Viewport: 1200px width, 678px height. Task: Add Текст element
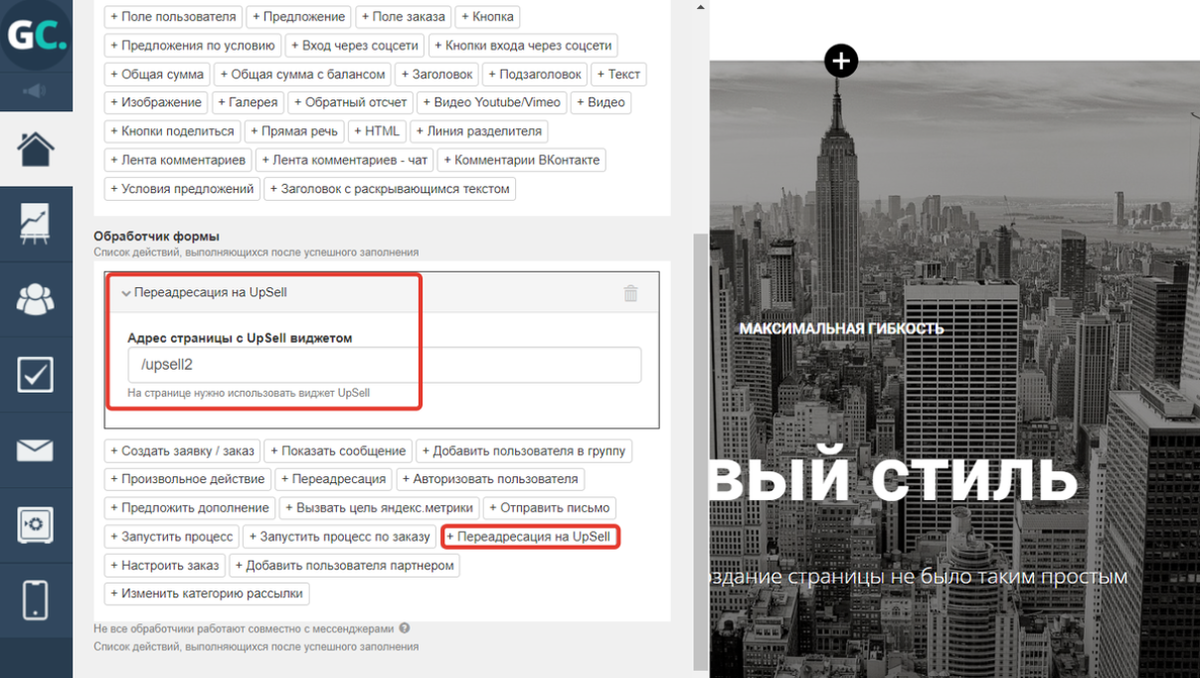618,74
